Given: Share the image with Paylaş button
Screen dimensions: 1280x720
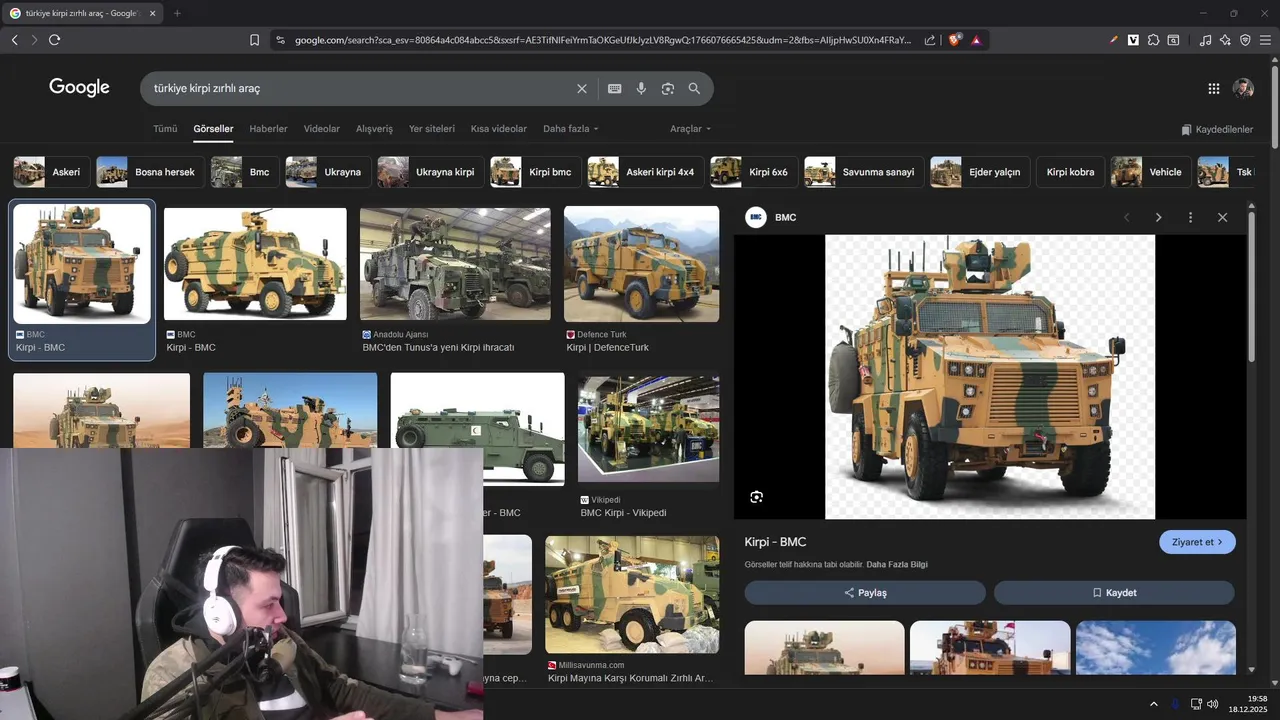Looking at the screenshot, I should 865,593.
